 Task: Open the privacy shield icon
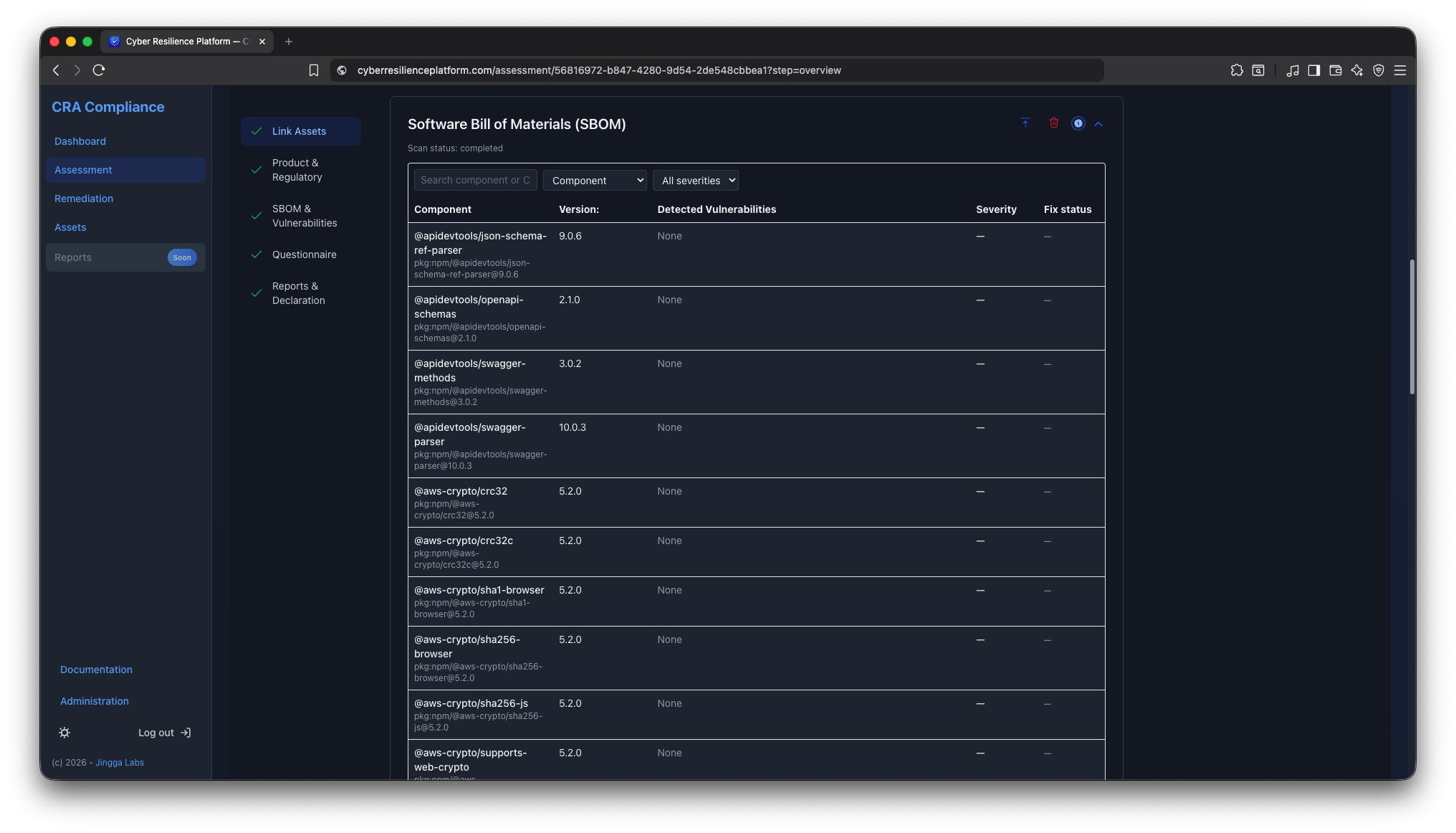(1378, 70)
